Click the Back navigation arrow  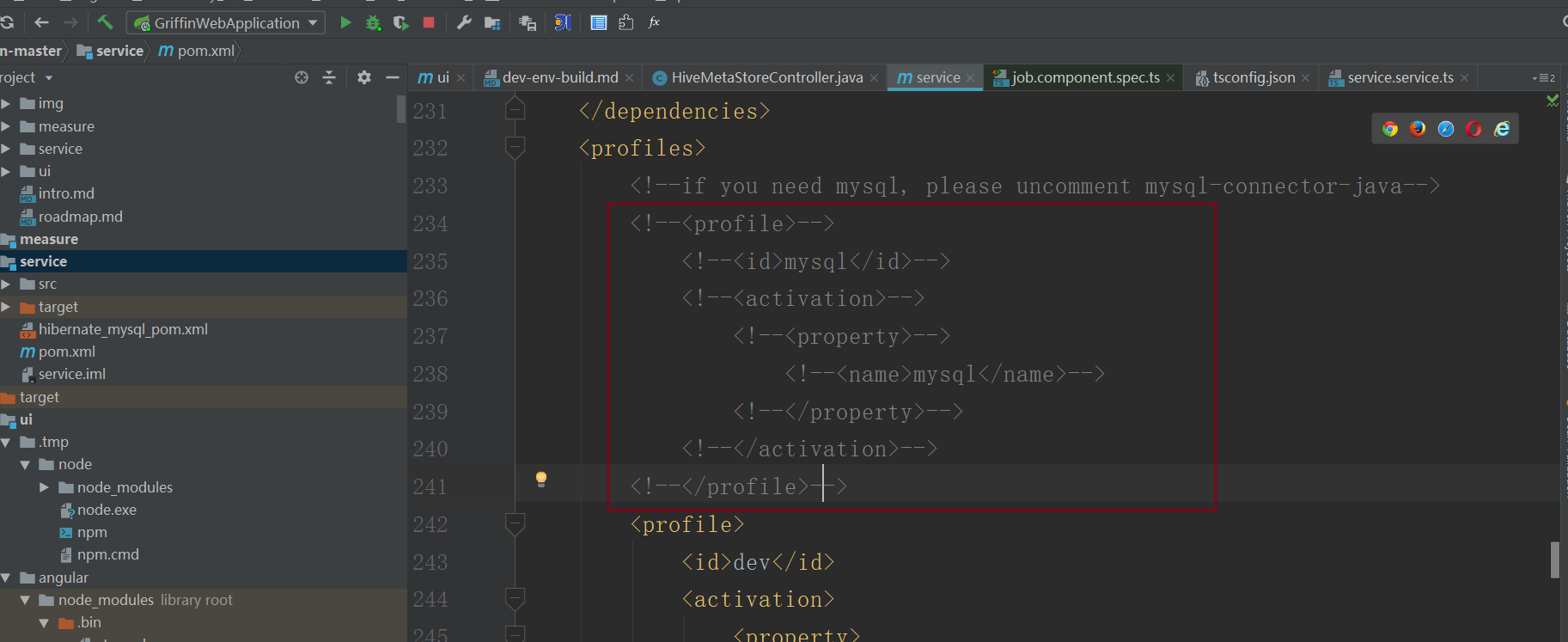coord(41,23)
